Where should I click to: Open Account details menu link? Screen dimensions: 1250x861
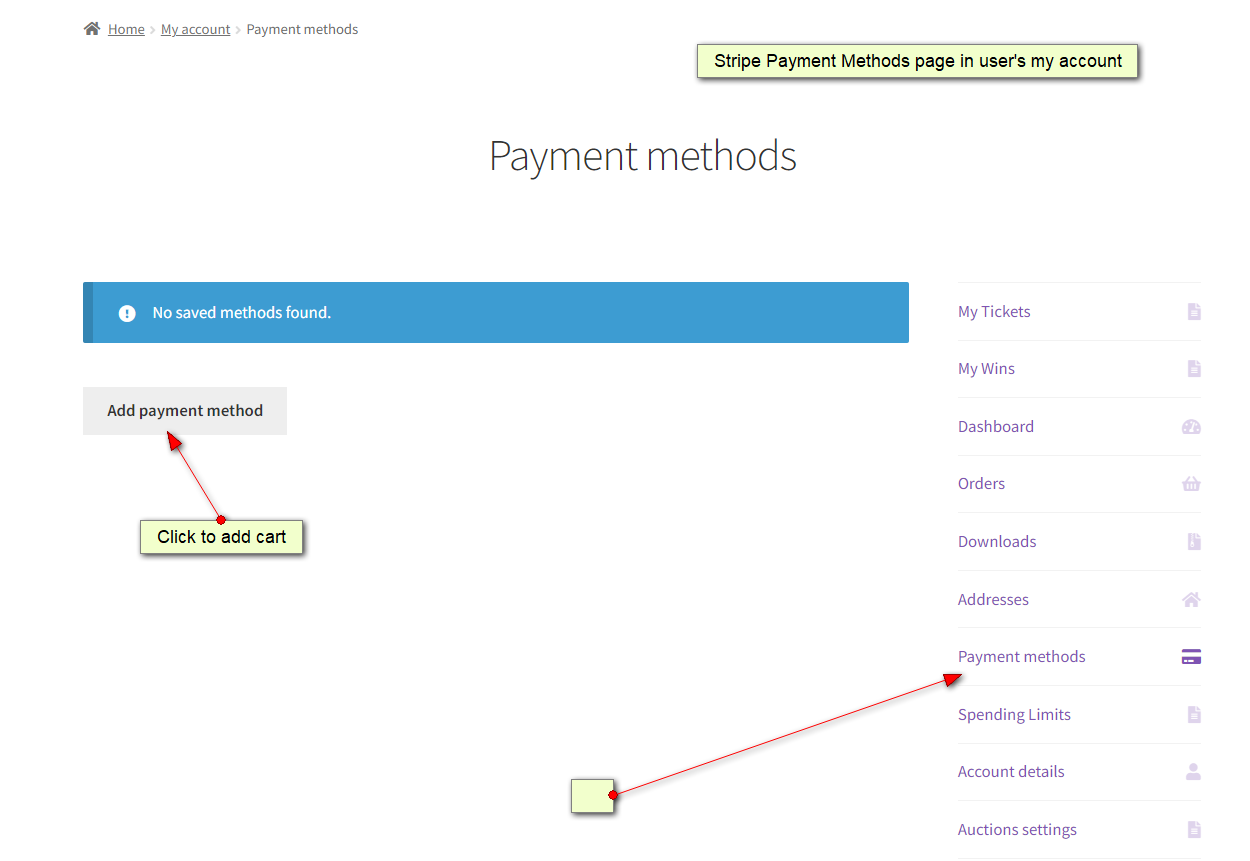(x=1011, y=772)
